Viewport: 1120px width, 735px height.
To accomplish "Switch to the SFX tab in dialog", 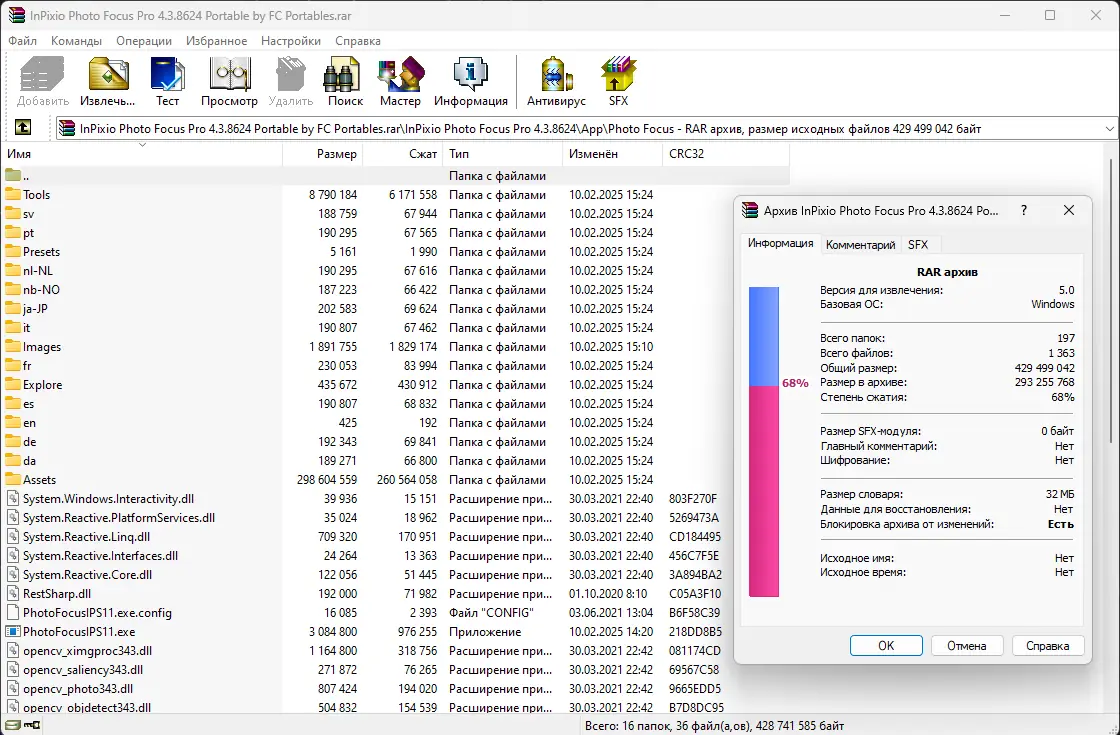I will [x=918, y=244].
